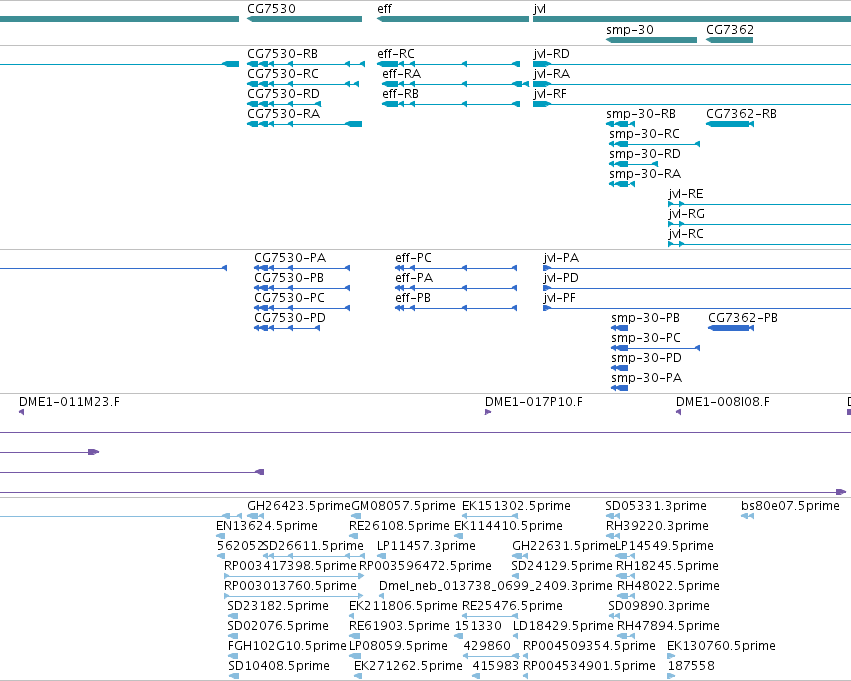
Task: Click EST bs80e07.5prime
Action: [x=747, y=516]
